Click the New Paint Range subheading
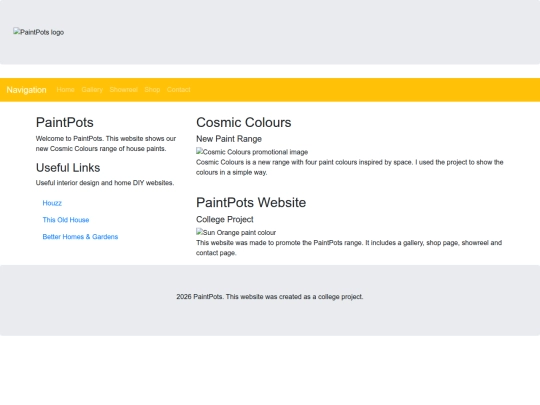The image size is (540, 405). (x=229, y=139)
